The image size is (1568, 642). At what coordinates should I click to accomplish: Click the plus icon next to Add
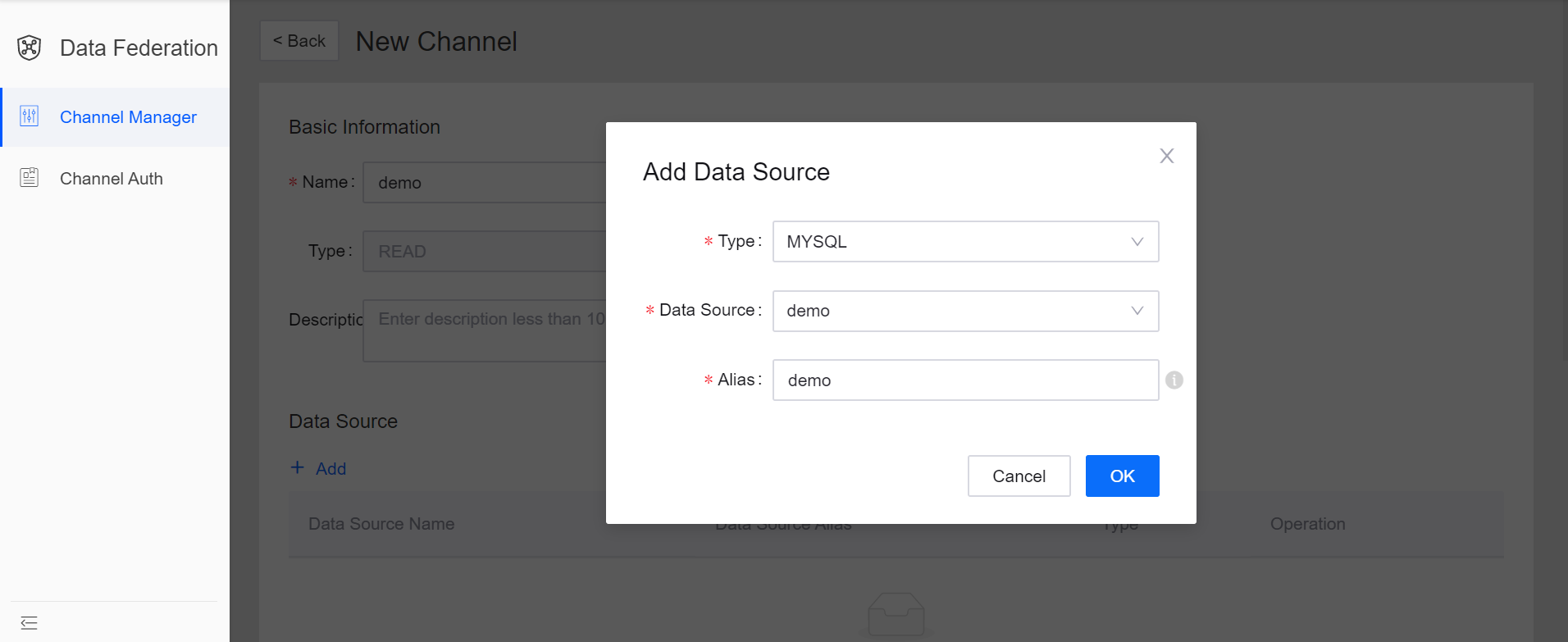pos(298,467)
